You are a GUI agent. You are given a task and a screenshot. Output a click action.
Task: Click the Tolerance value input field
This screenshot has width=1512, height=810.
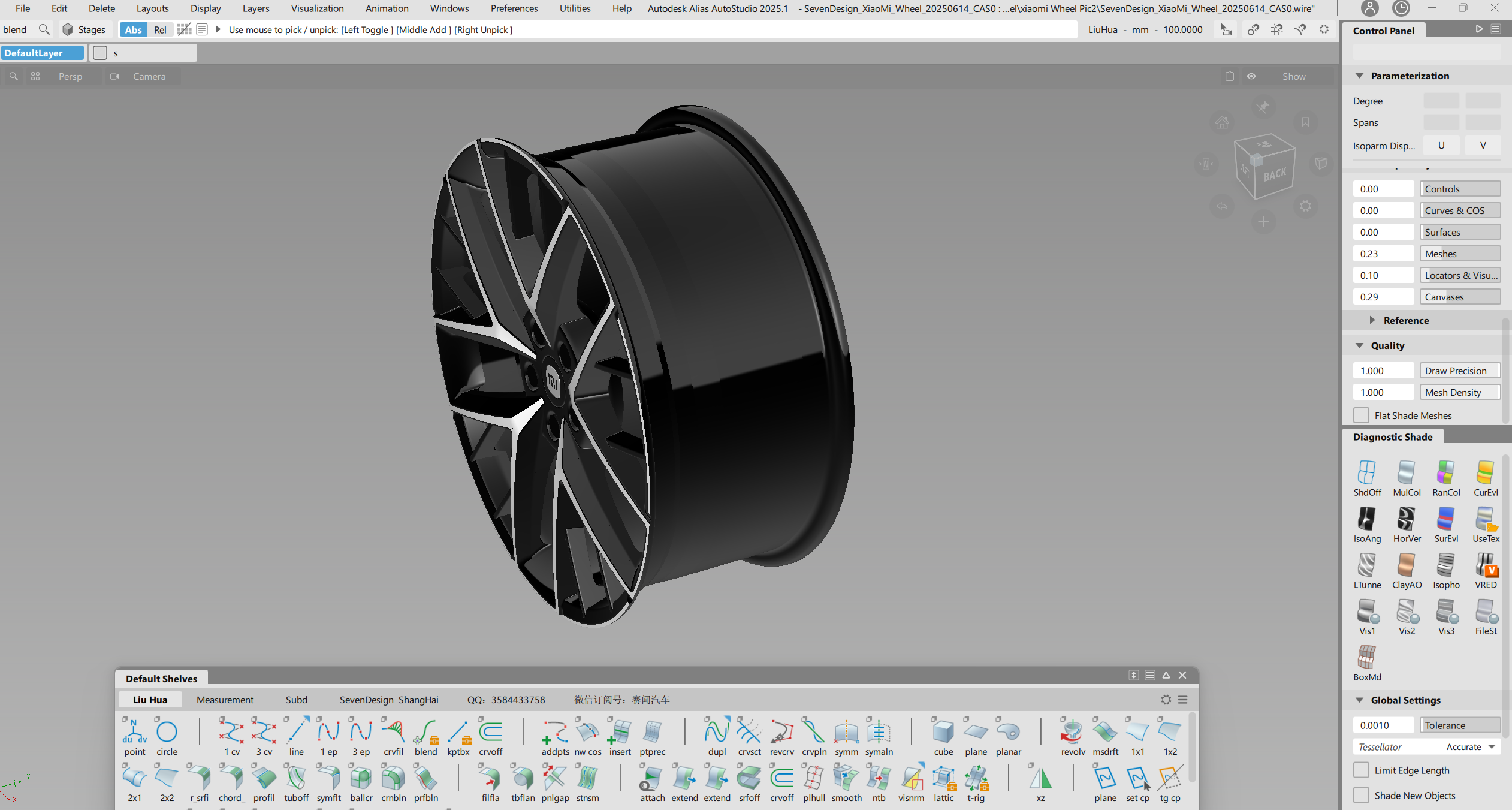coord(1383,725)
